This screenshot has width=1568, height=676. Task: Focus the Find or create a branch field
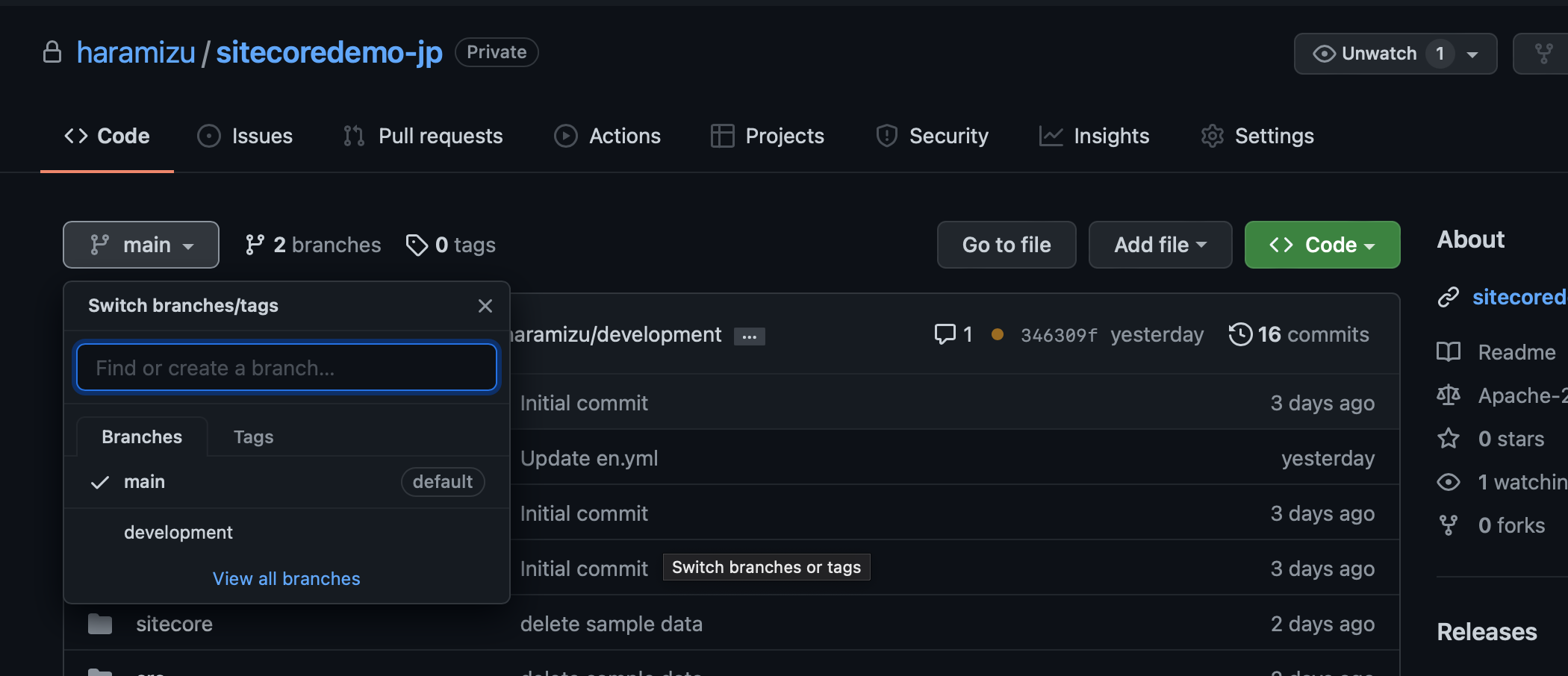pyautogui.click(x=287, y=367)
